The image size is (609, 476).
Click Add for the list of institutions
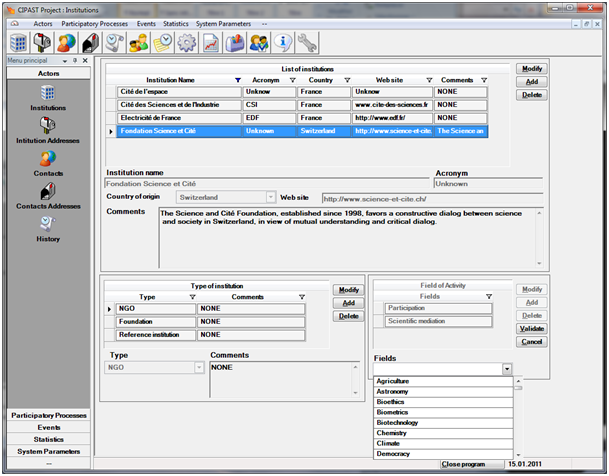coord(532,82)
